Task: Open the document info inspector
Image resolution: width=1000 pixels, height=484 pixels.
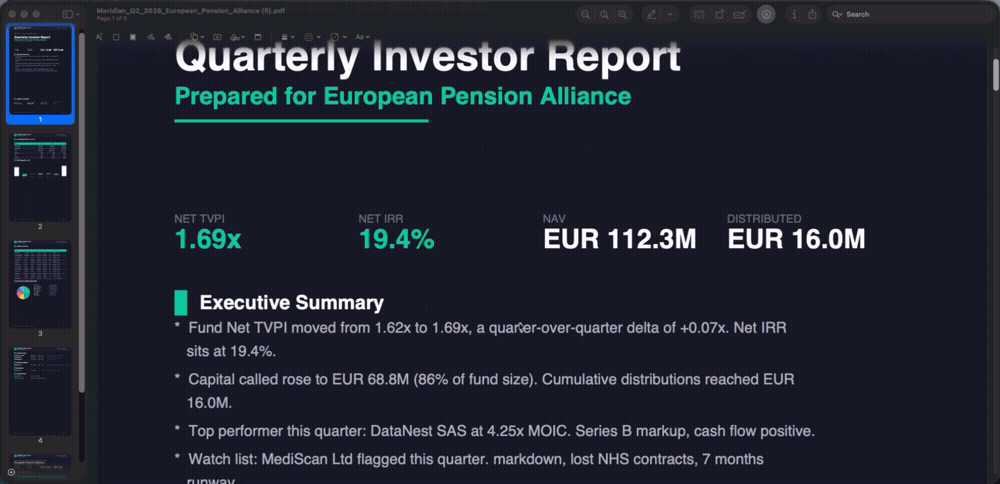Action: 793,14
